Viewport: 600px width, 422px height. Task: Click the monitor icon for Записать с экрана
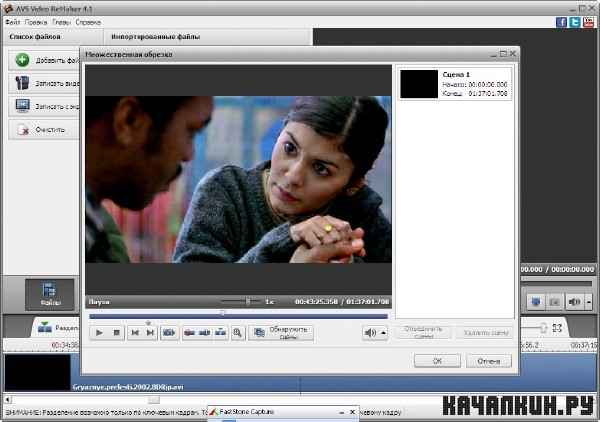(22, 106)
